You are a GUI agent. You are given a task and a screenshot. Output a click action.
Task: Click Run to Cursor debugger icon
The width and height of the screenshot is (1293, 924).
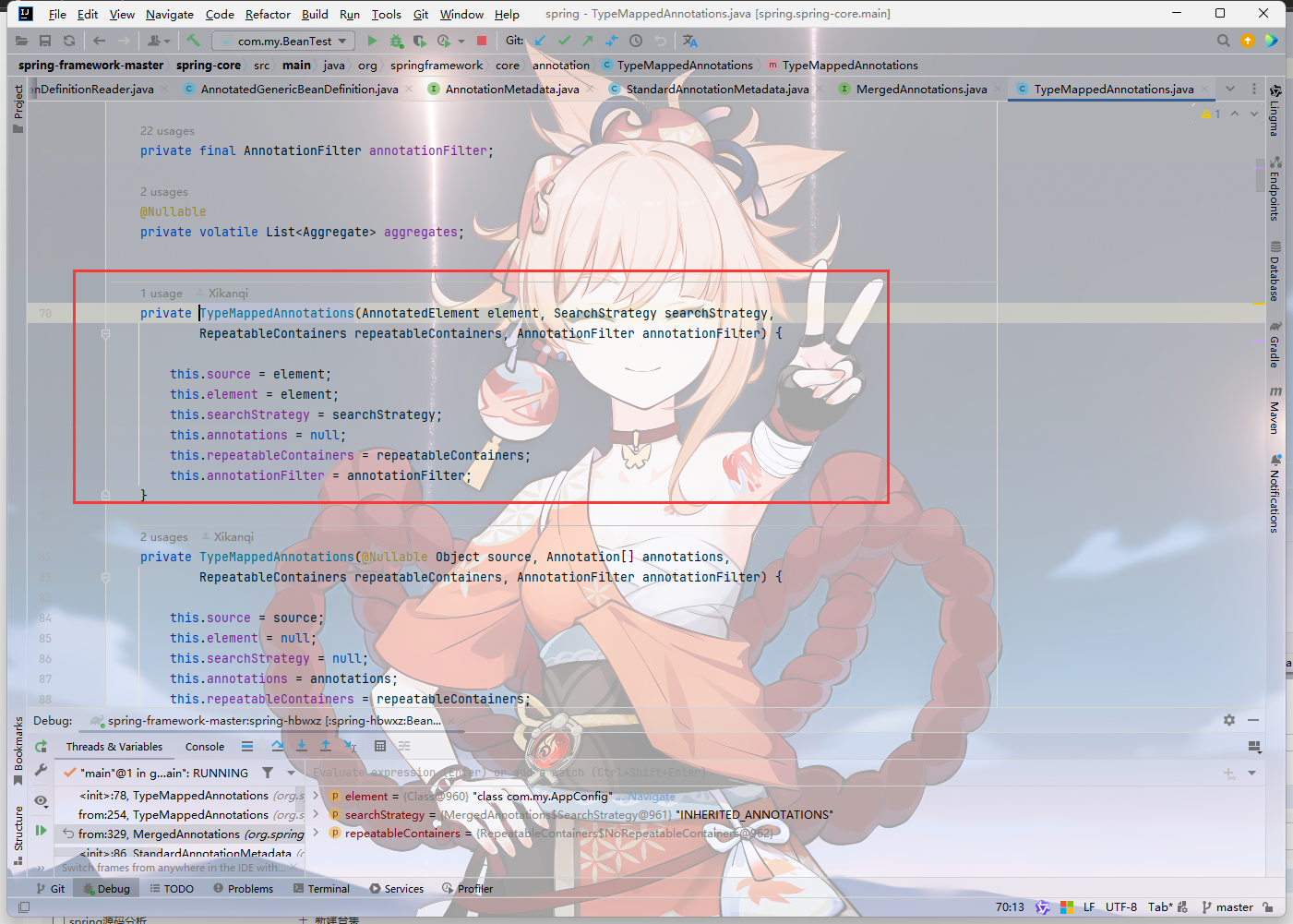[350, 746]
